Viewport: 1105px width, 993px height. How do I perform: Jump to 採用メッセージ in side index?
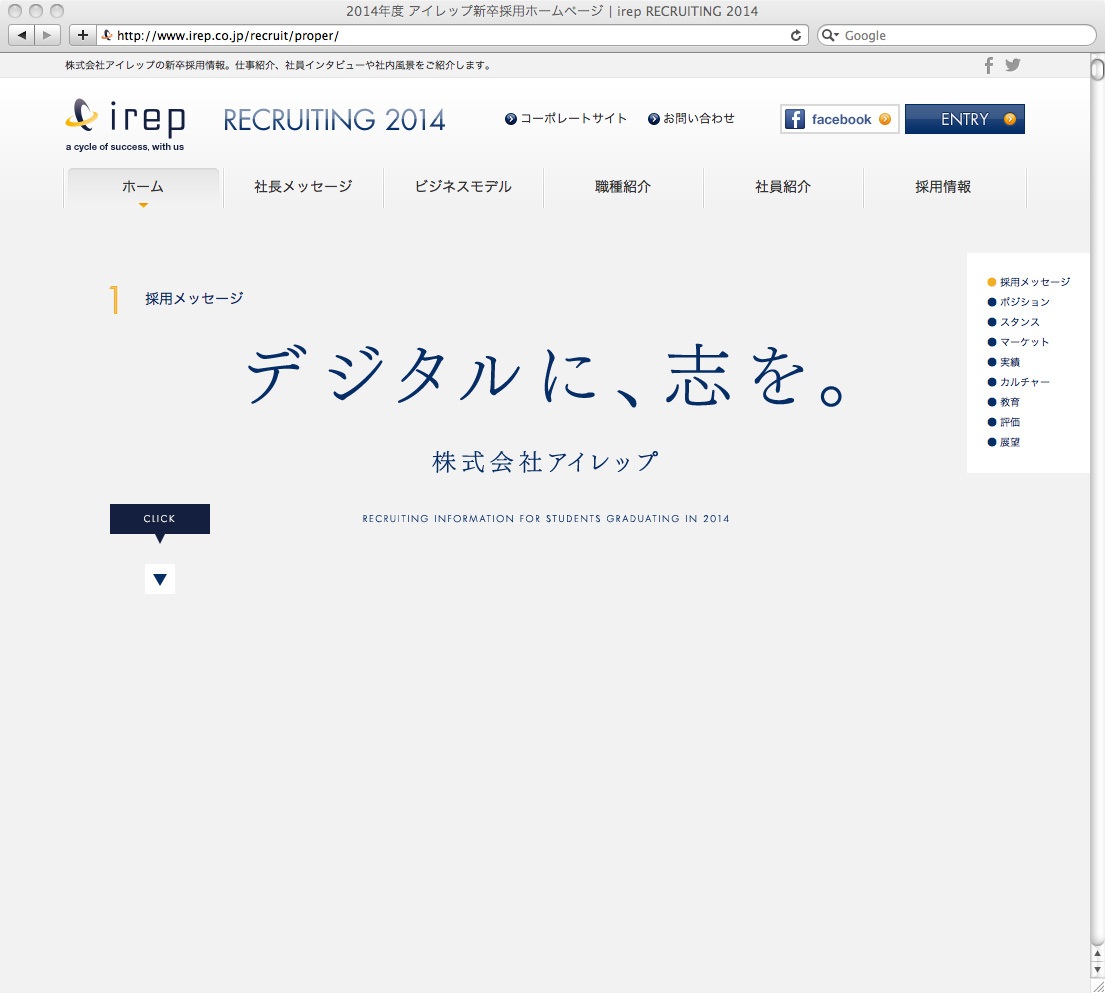(x=1029, y=282)
